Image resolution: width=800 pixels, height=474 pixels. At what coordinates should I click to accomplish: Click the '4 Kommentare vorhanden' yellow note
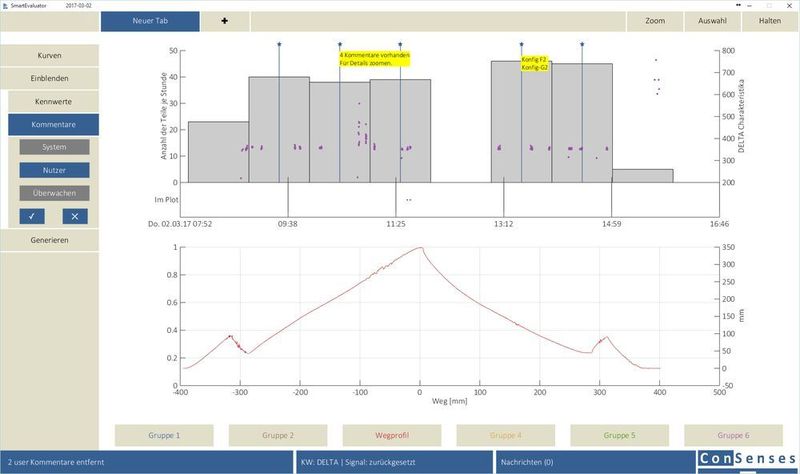[x=374, y=59]
